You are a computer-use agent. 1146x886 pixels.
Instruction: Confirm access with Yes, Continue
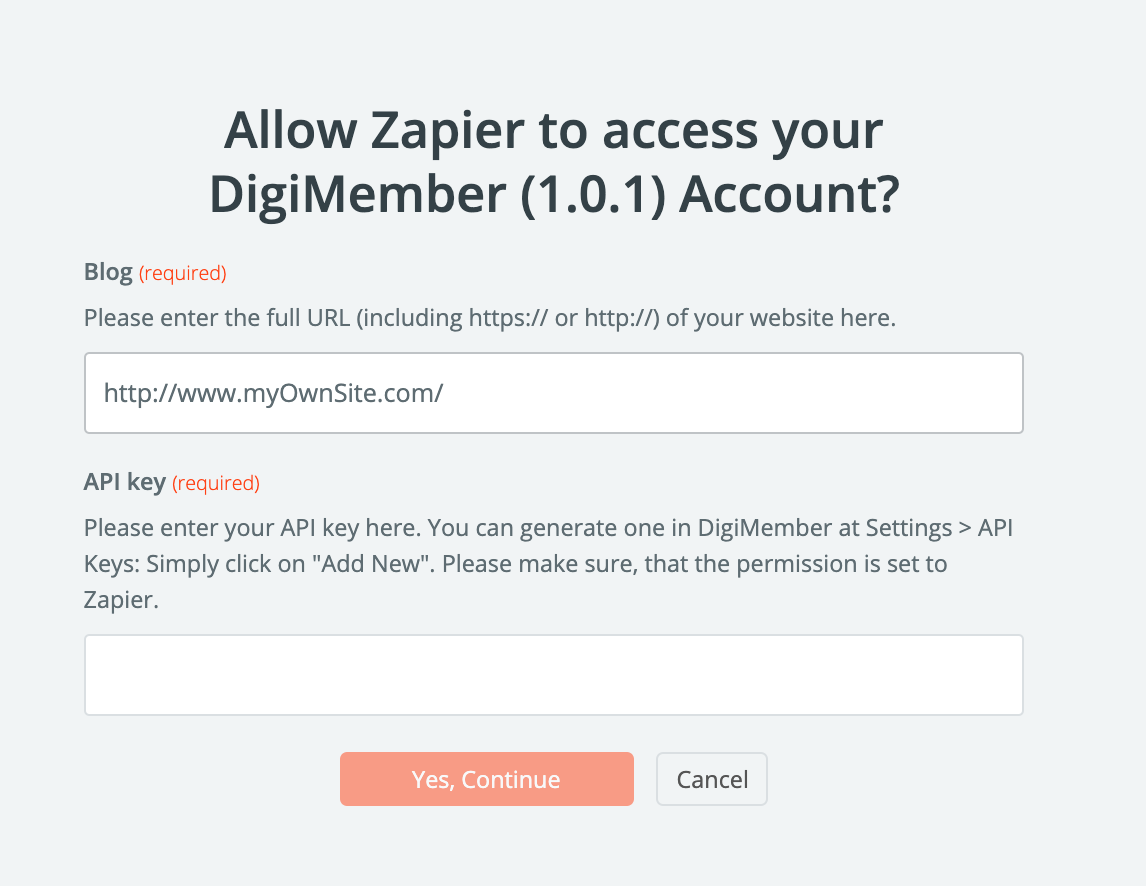point(486,779)
